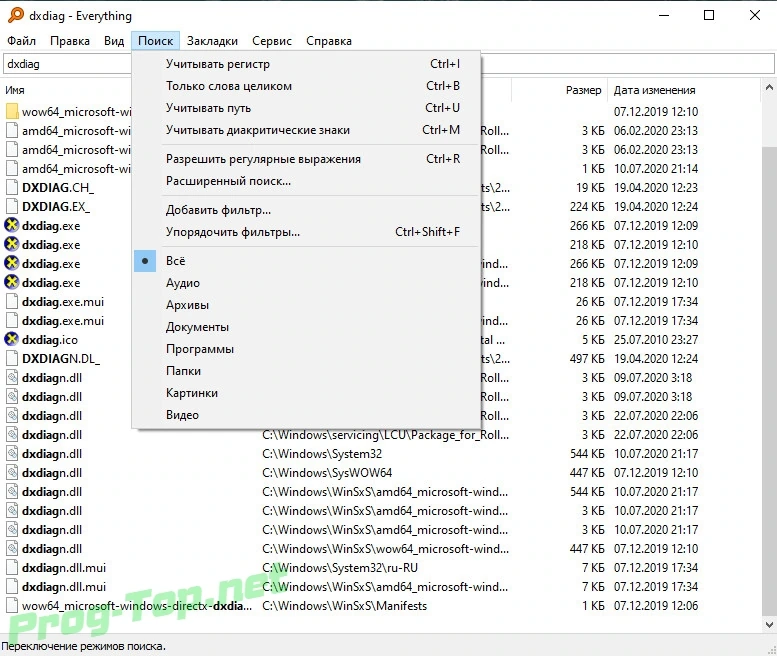Open Упорядочить фильтры dialog
The height and width of the screenshot is (656, 777).
coord(306,232)
